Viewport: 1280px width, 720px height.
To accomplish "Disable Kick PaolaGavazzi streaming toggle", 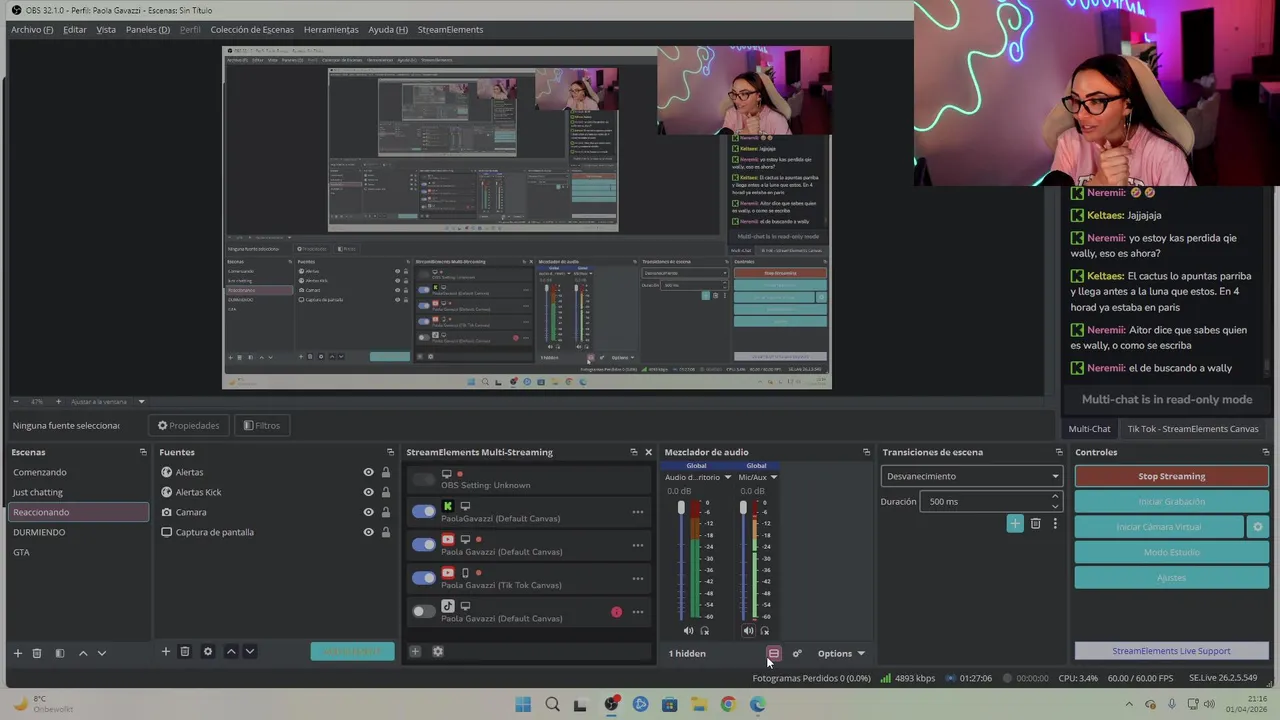I will (x=424, y=511).
